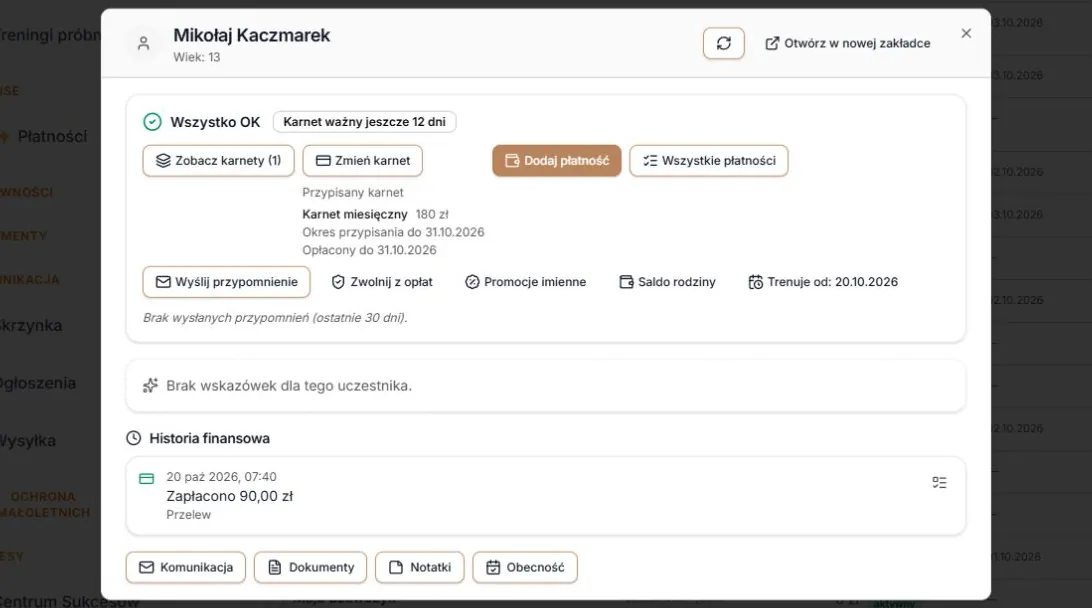
Task: Click 'Okres przypisania do 31.10.2026' text
Action: click(x=393, y=232)
